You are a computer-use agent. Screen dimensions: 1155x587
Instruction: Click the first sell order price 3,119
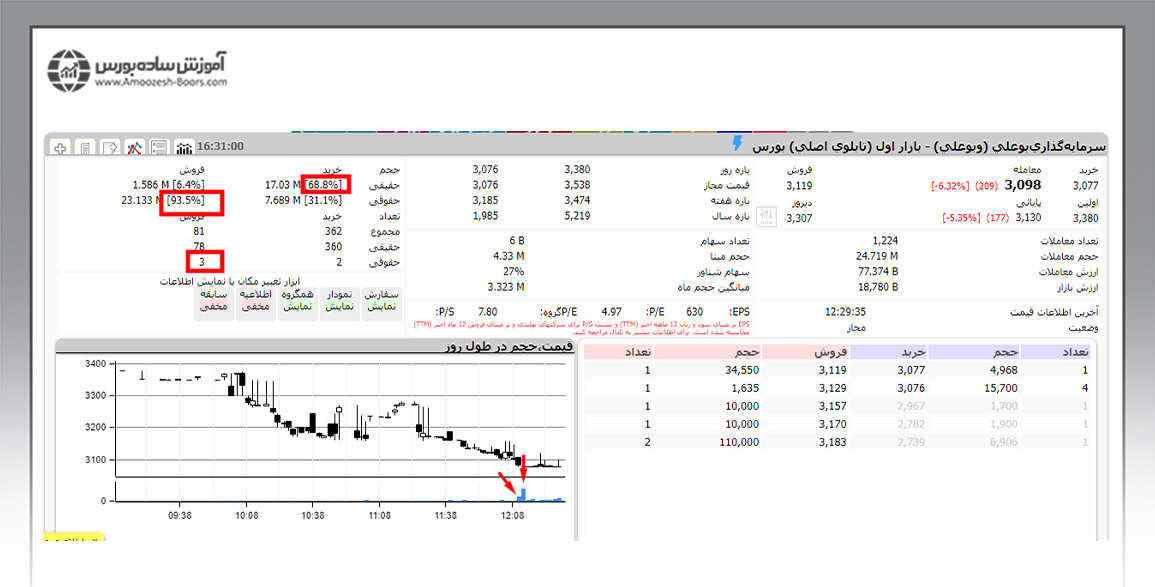click(832, 370)
